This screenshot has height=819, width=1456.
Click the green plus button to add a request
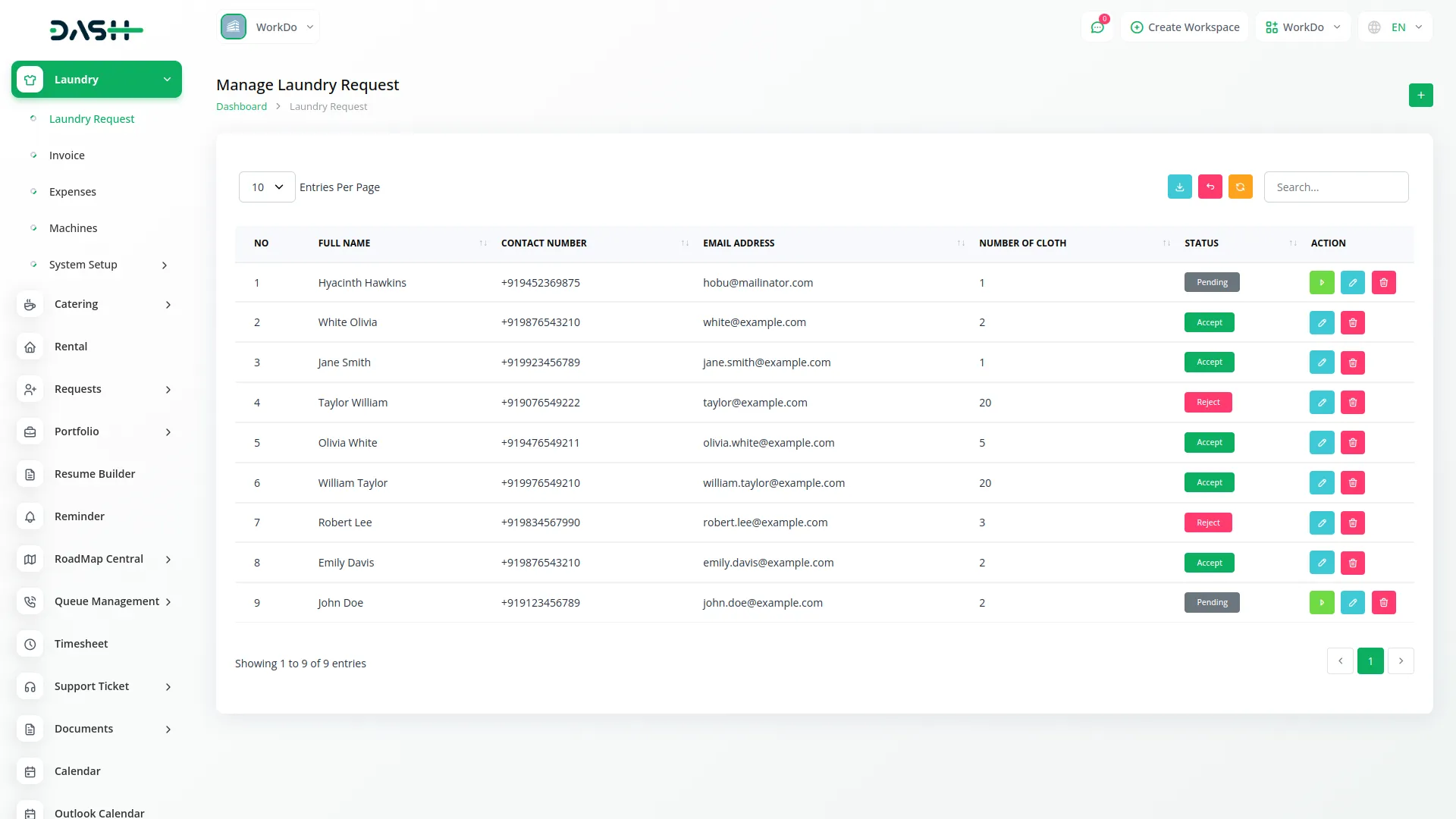1420,96
